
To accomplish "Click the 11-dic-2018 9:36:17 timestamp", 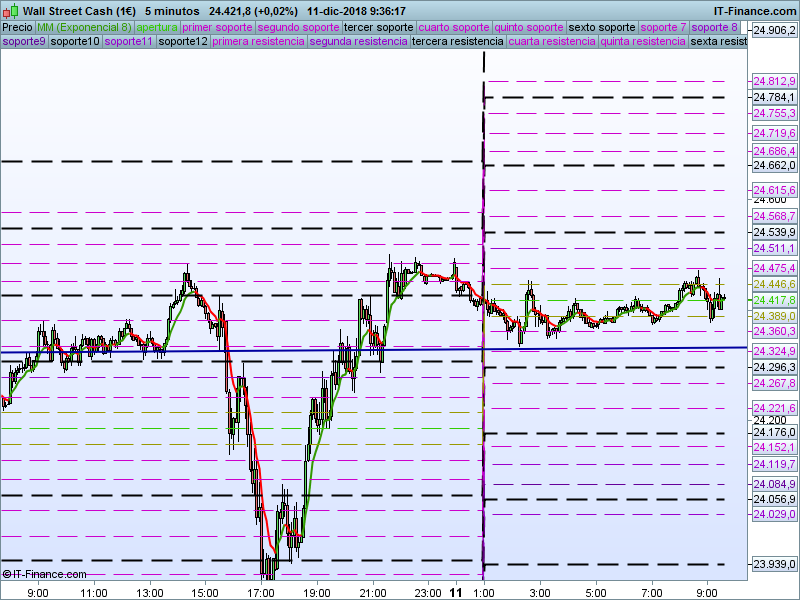I will click(356, 11).
